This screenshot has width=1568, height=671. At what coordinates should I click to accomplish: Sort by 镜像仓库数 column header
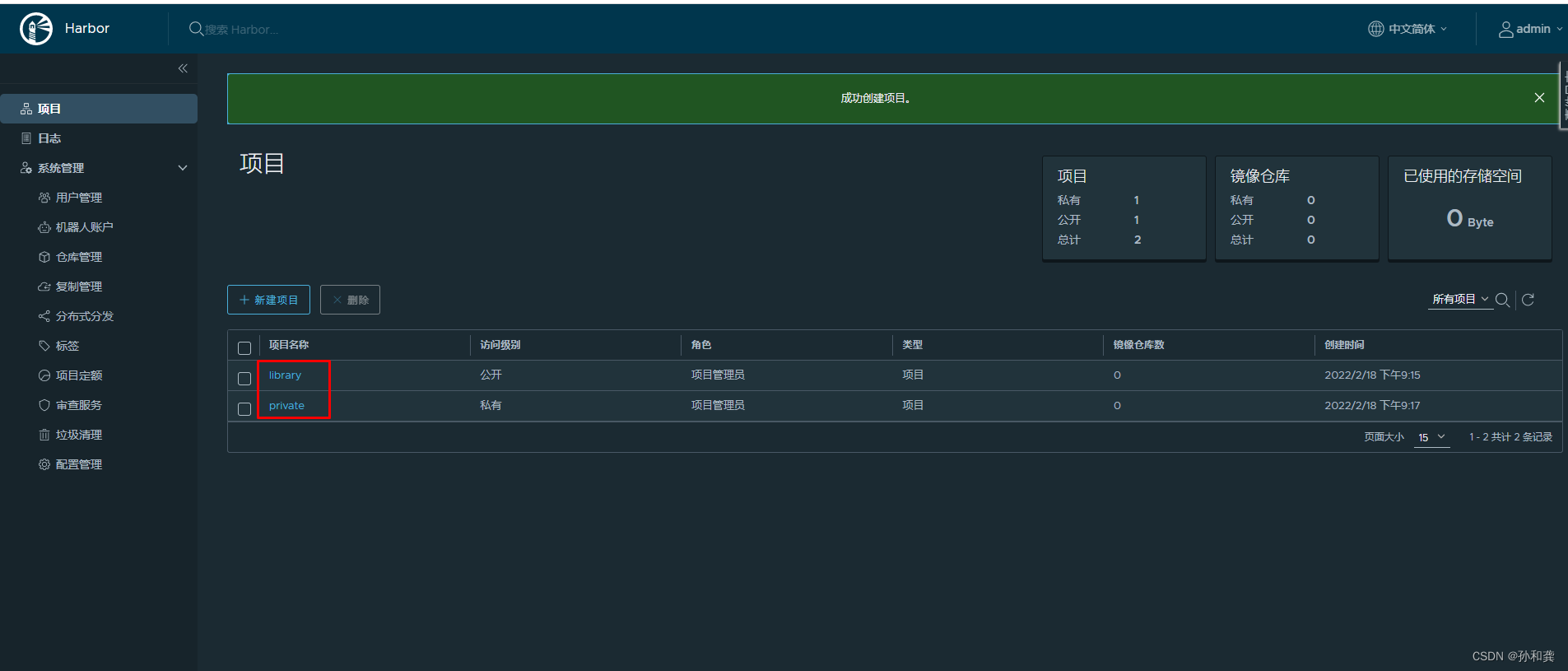[1138, 345]
